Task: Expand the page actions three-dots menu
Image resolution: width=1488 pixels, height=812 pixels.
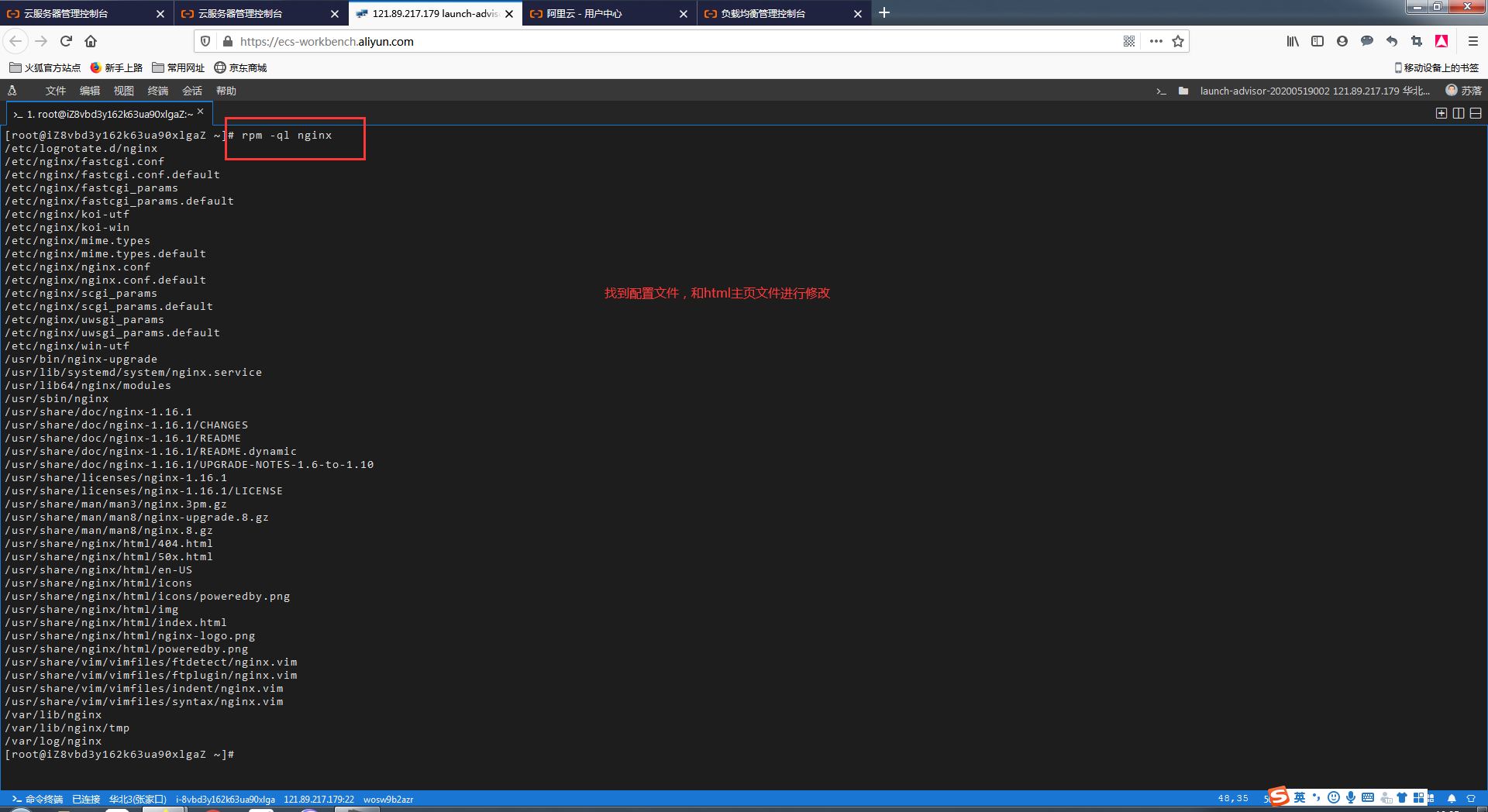Action: click(x=1156, y=41)
